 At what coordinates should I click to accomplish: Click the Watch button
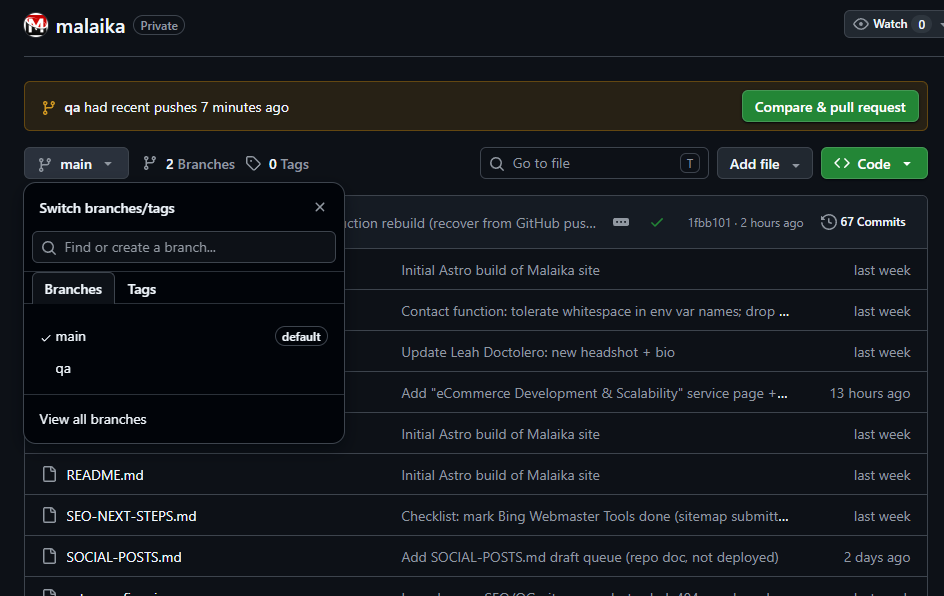[x=893, y=24]
